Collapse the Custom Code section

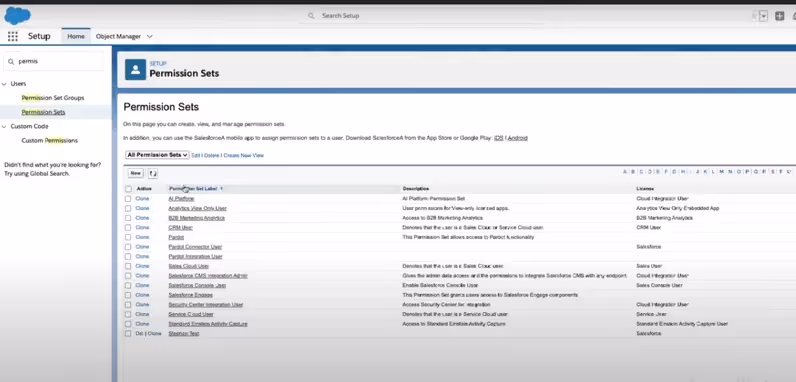point(4,126)
